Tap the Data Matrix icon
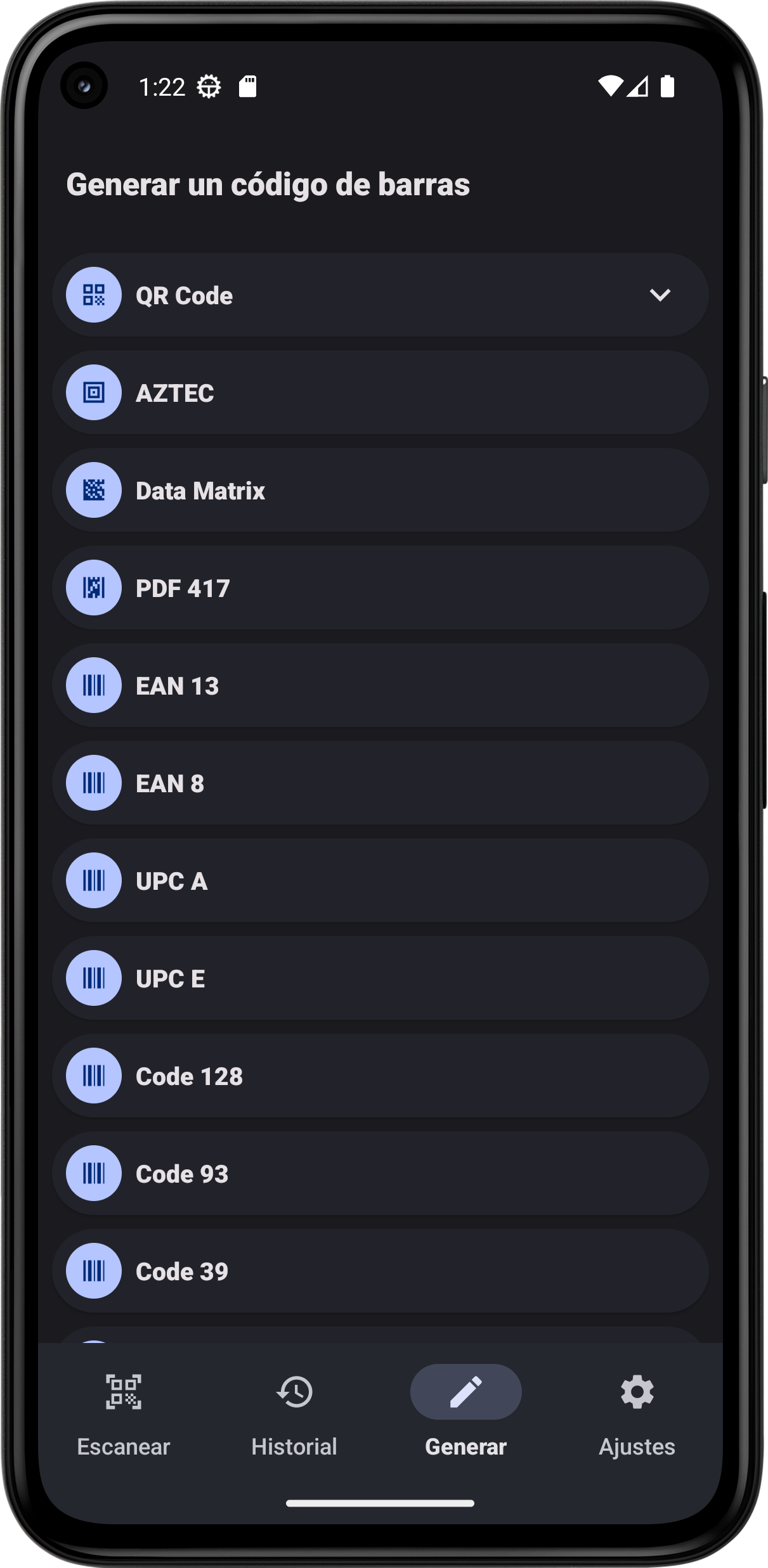 point(94,490)
